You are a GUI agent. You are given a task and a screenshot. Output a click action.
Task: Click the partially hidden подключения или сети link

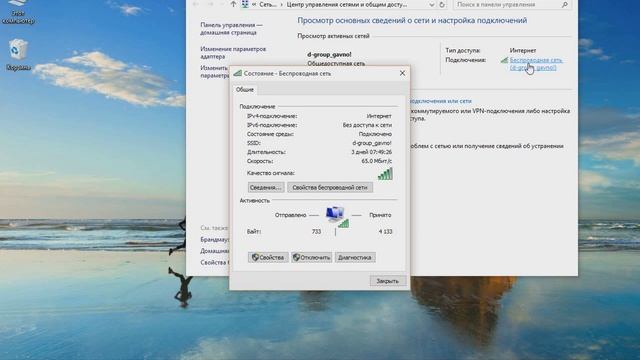[x=441, y=101]
